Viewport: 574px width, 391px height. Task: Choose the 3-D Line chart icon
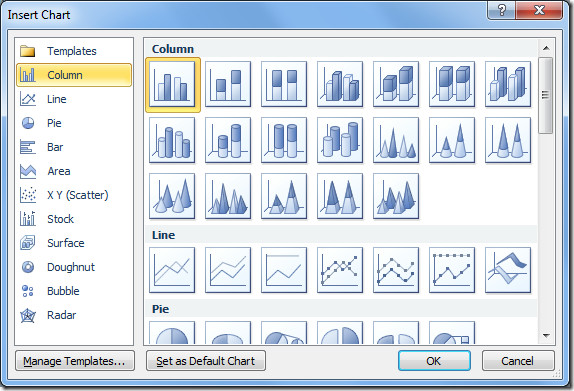point(508,271)
